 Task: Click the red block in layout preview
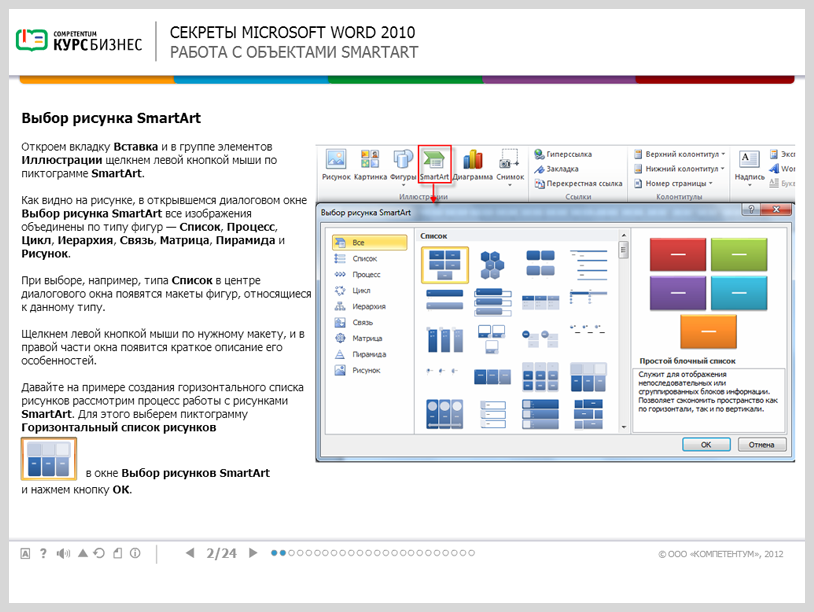click(x=677, y=254)
